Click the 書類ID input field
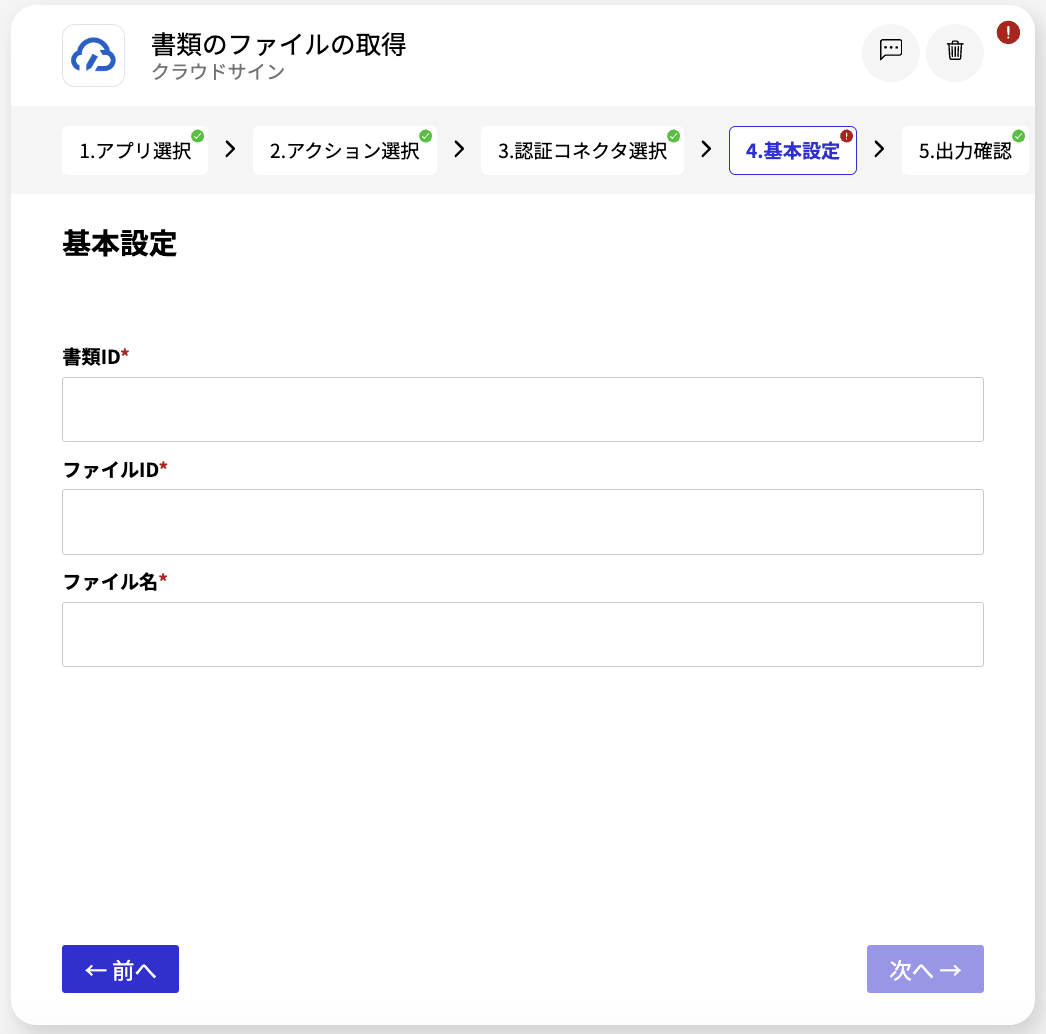Viewport: 1046px width, 1034px height. click(x=522, y=410)
